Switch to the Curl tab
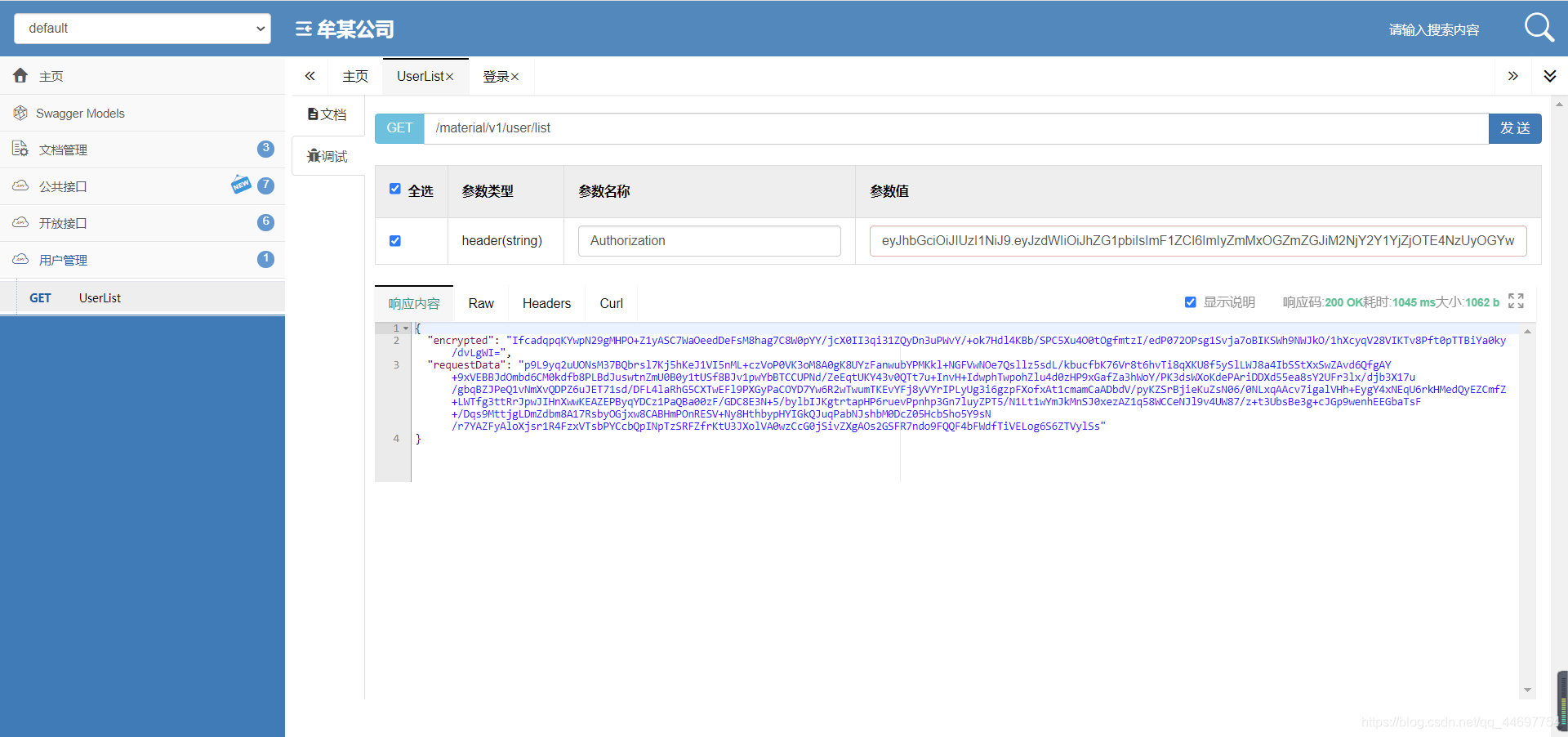Viewport: 1568px width, 737px height. 612,304
